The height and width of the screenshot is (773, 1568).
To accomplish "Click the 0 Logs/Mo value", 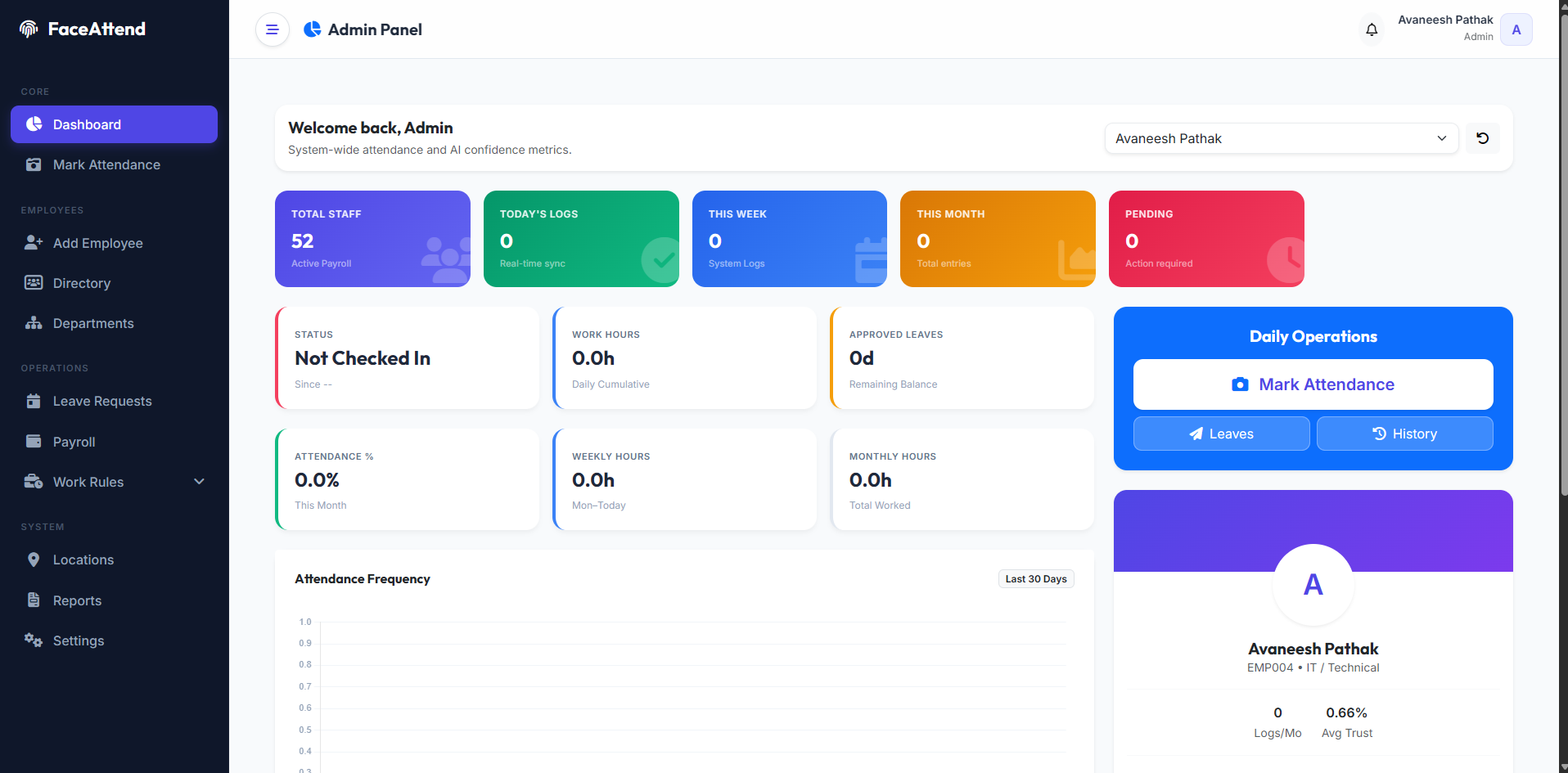I will (1277, 713).
